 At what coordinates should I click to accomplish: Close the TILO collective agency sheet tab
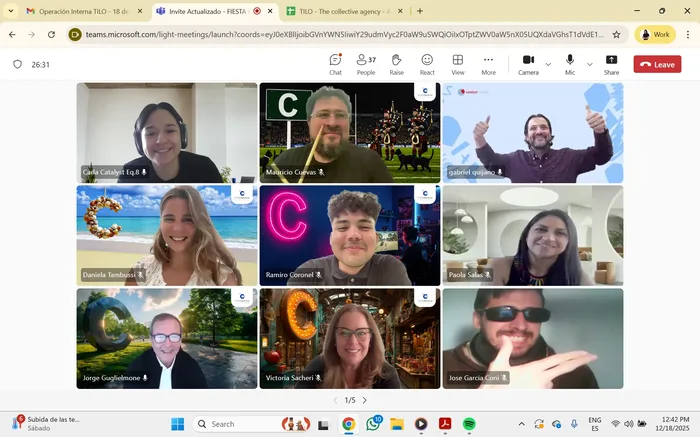point(400,11)
